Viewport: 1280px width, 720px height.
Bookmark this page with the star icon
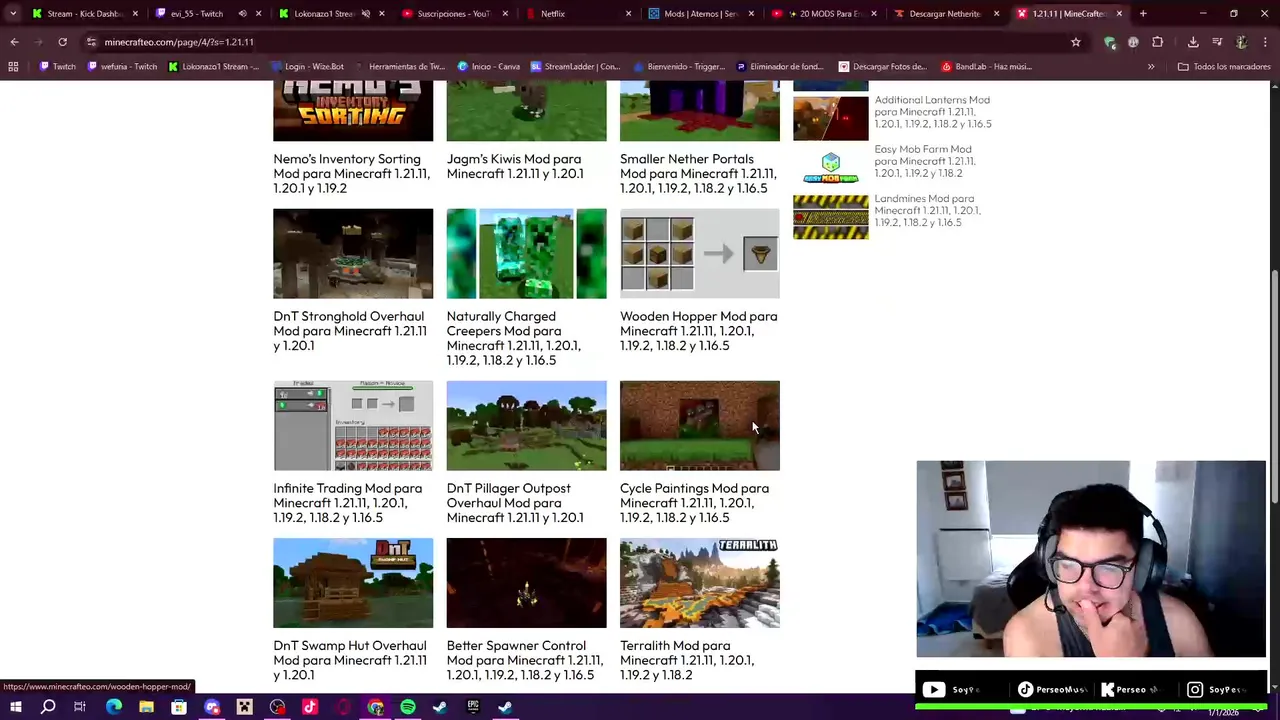click(x=1076, y=42)
